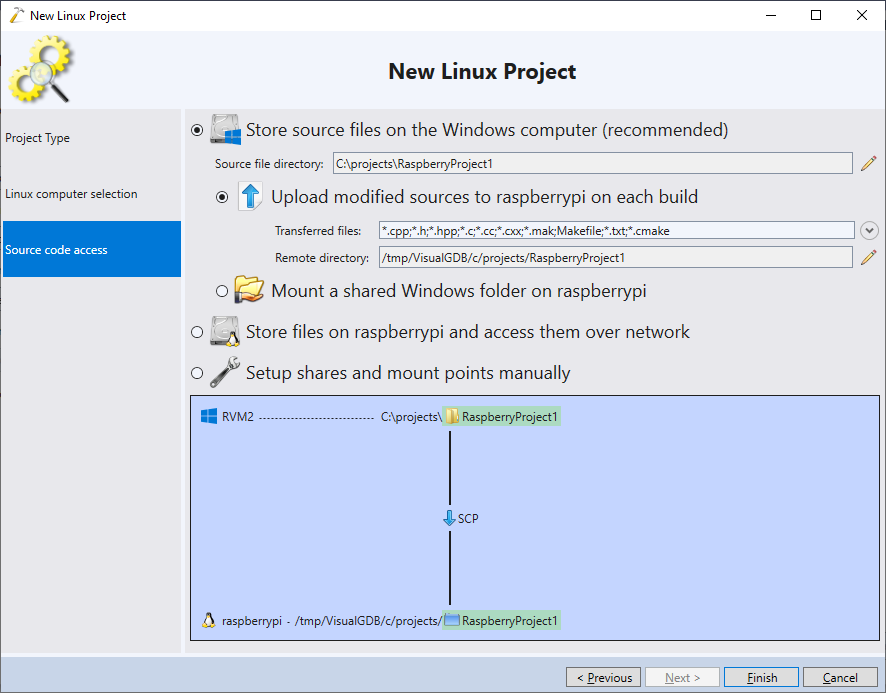The height and width of the screenshot is (693, 886).
Task: Select Mount a shared Windows folder option
Action: coord(222,291)
